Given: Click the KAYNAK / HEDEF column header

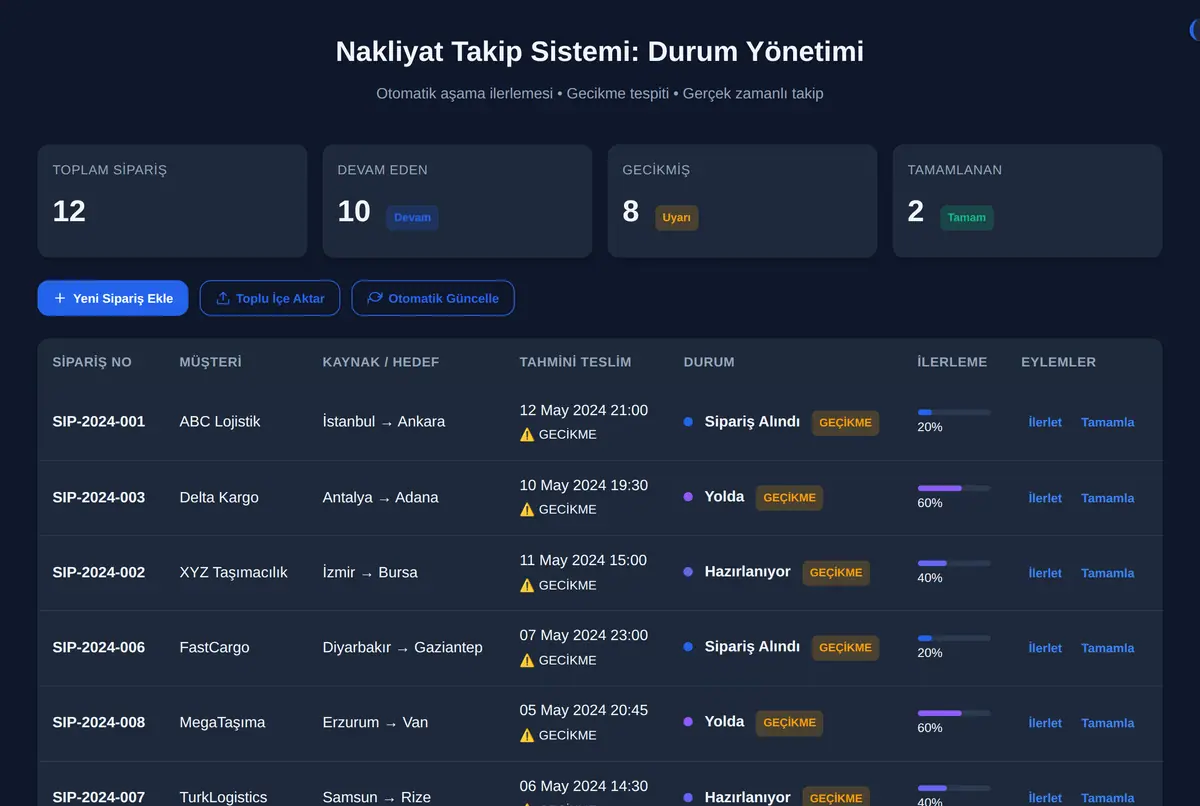Looking at the screenshot, I should point(381,362).
